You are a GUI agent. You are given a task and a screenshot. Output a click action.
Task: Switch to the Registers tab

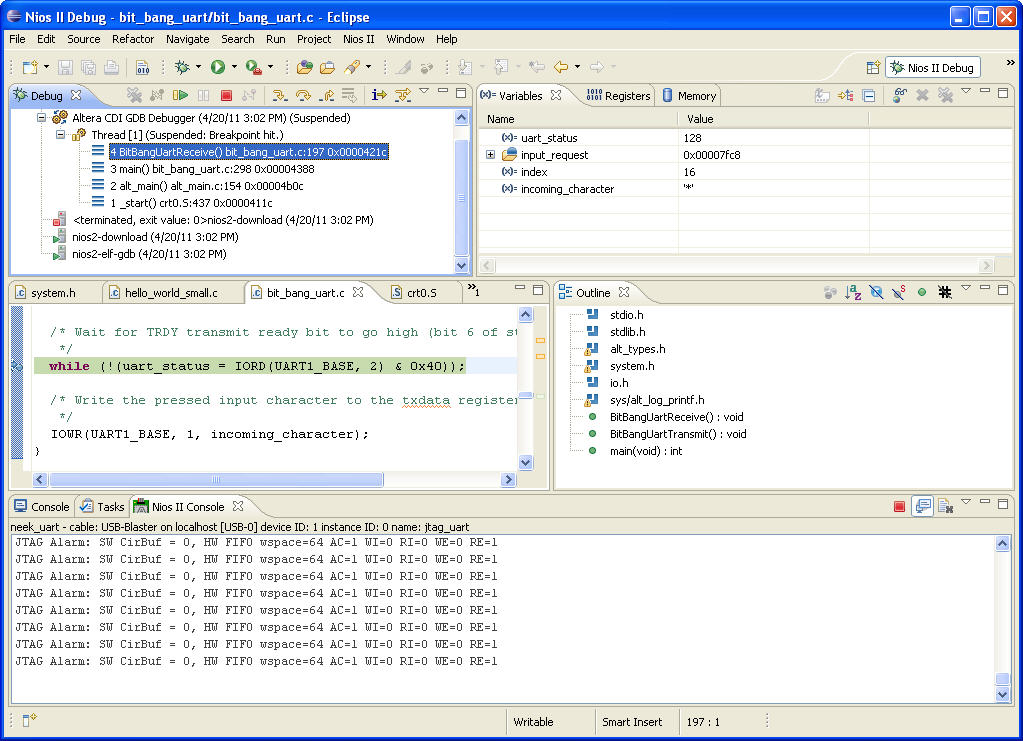[618, 96]
